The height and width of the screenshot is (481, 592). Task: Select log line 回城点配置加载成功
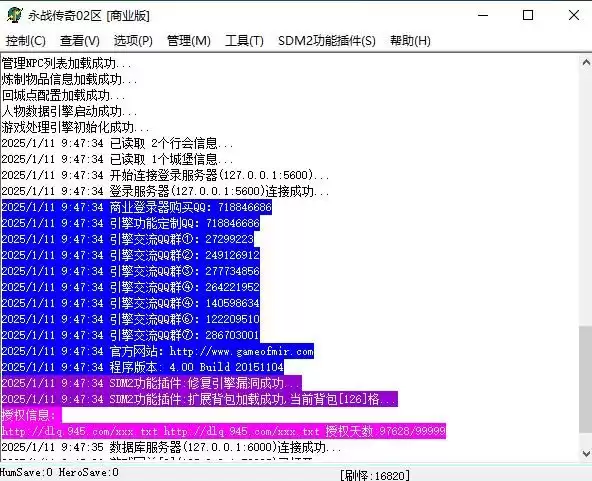tap(63, 95)
